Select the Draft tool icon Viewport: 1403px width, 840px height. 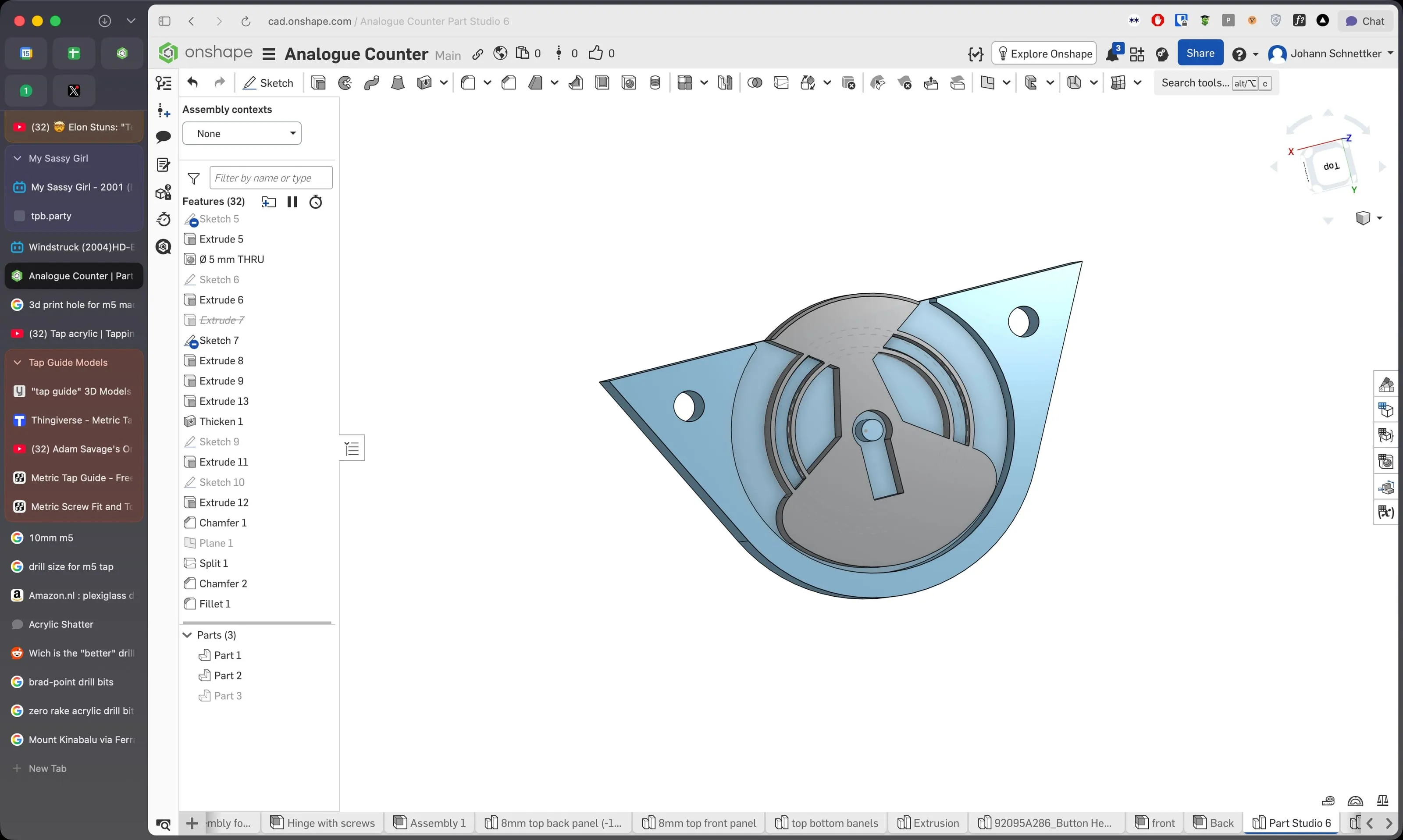[535, 83]
